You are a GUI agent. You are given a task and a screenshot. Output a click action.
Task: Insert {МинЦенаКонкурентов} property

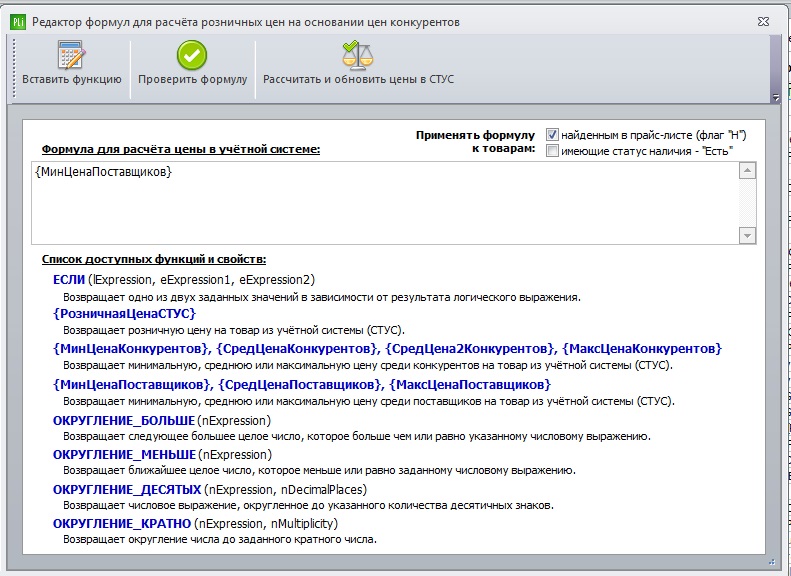(x=131, y=349)
